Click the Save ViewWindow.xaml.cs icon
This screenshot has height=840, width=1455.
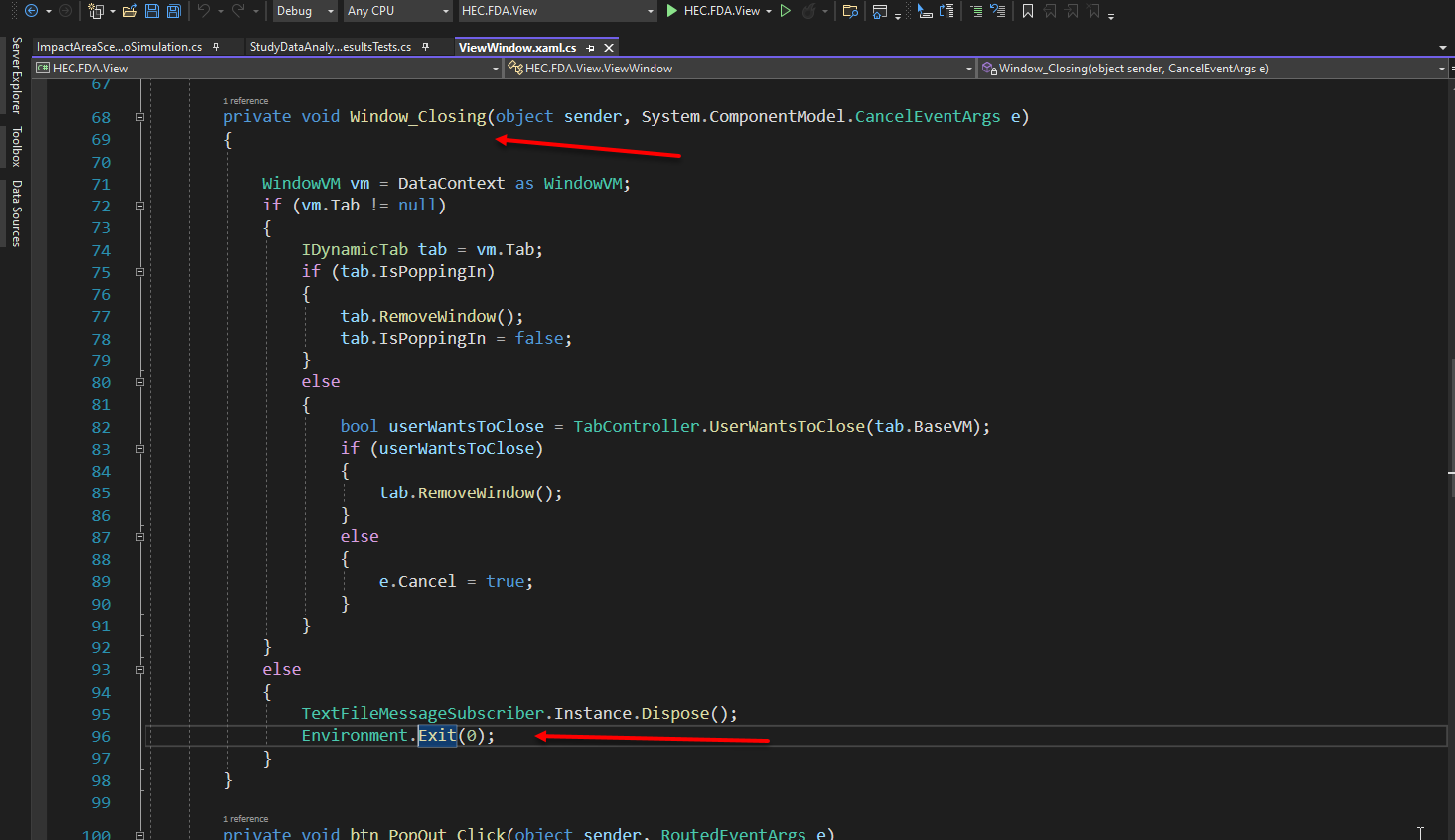[x=152, y=11]
